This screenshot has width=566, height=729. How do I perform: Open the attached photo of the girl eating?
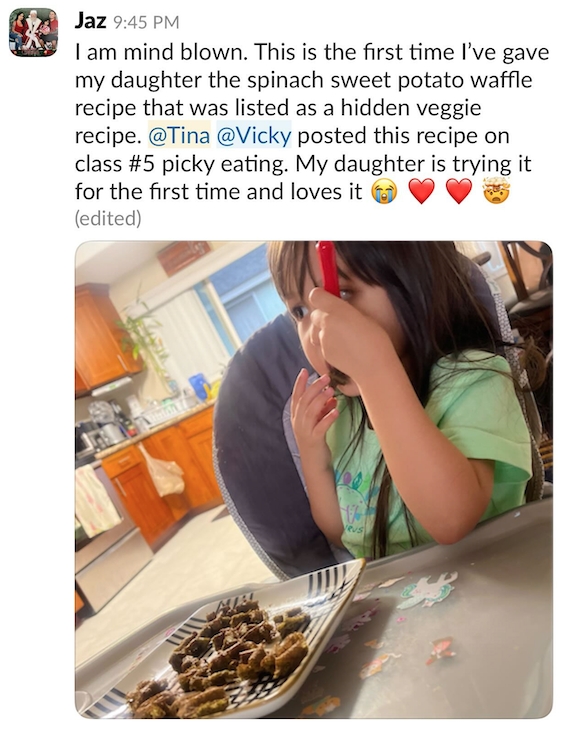pyautogui.click(x=314, y=480)
